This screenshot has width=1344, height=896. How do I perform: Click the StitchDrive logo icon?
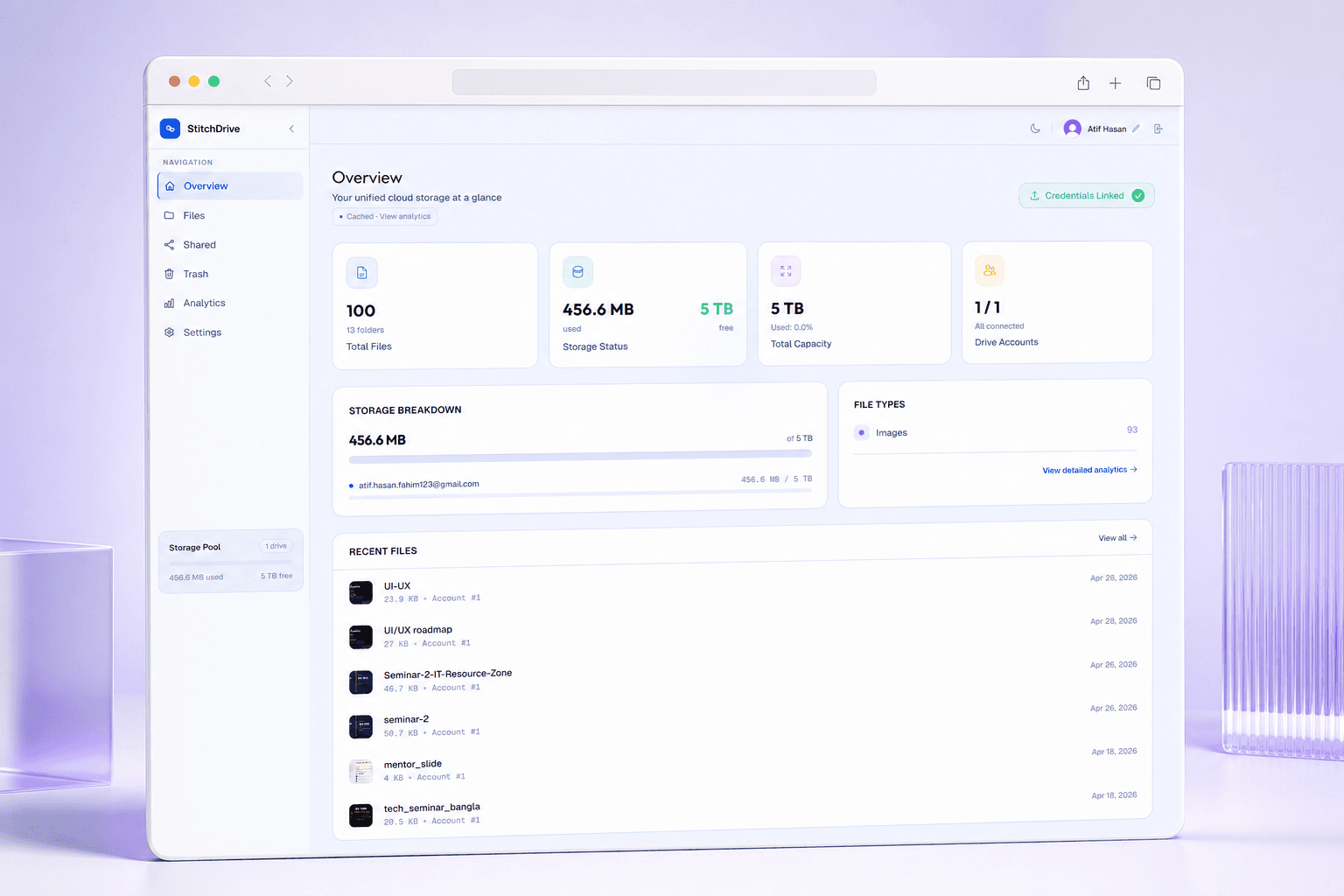pos(170,129)
